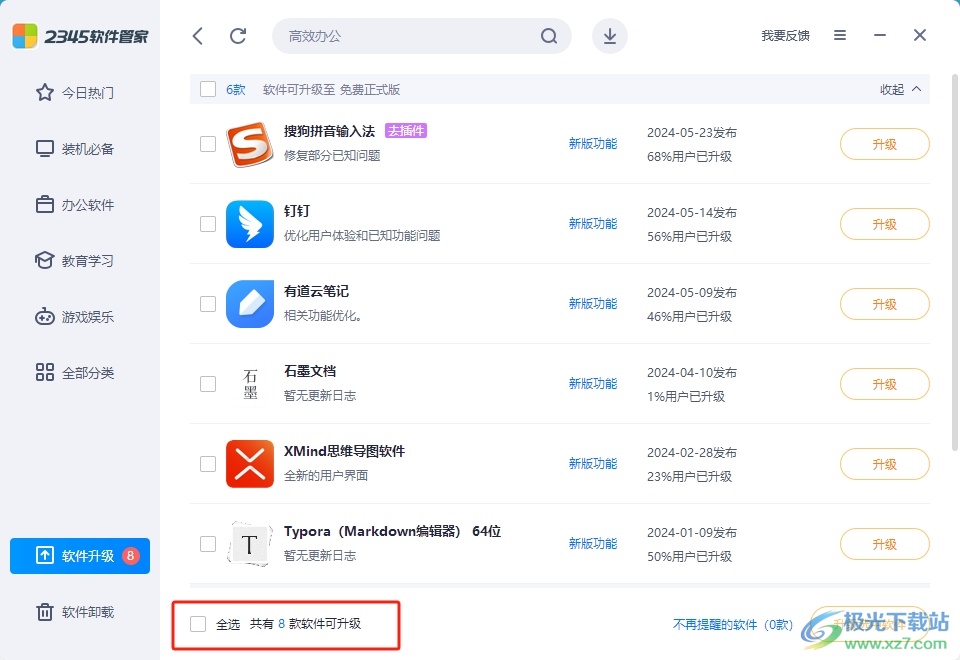Open the 软件卸载 sidebar section
Viewport: 960px width, 660px height.
75,612
